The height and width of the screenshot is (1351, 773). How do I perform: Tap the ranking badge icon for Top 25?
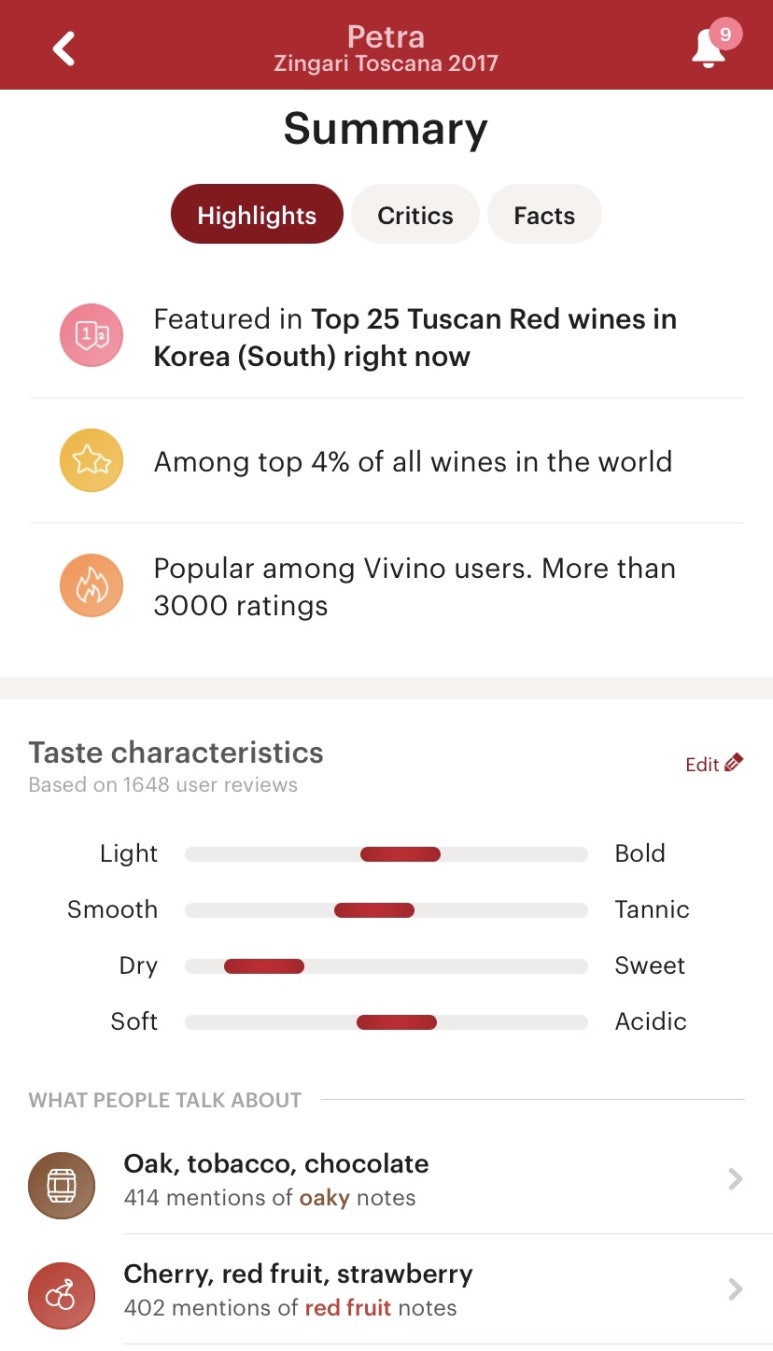91,337
